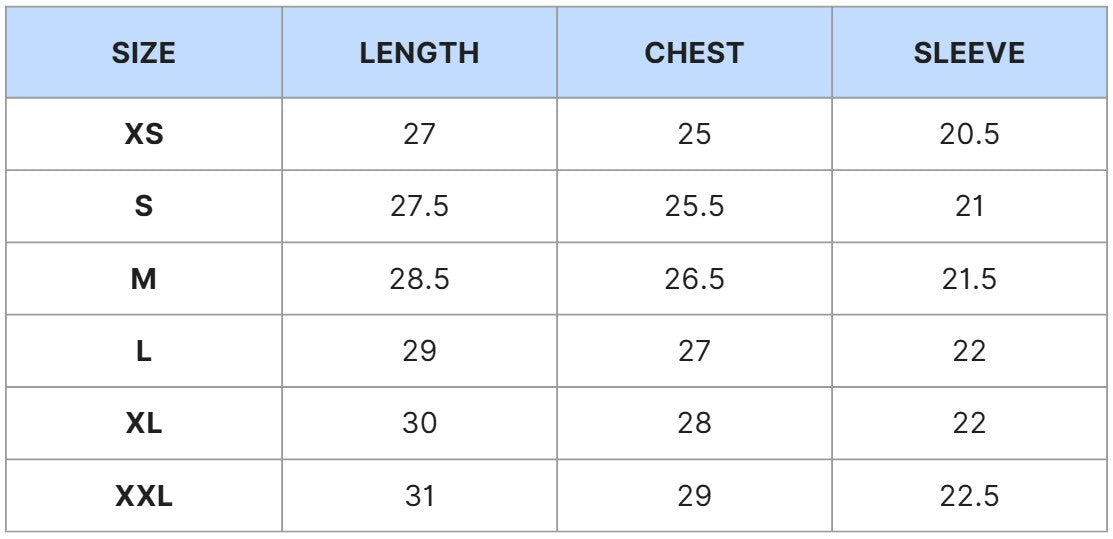Screen dimensions: 1113x539
Task: Click the XS size row label
Action: [143, 134]
